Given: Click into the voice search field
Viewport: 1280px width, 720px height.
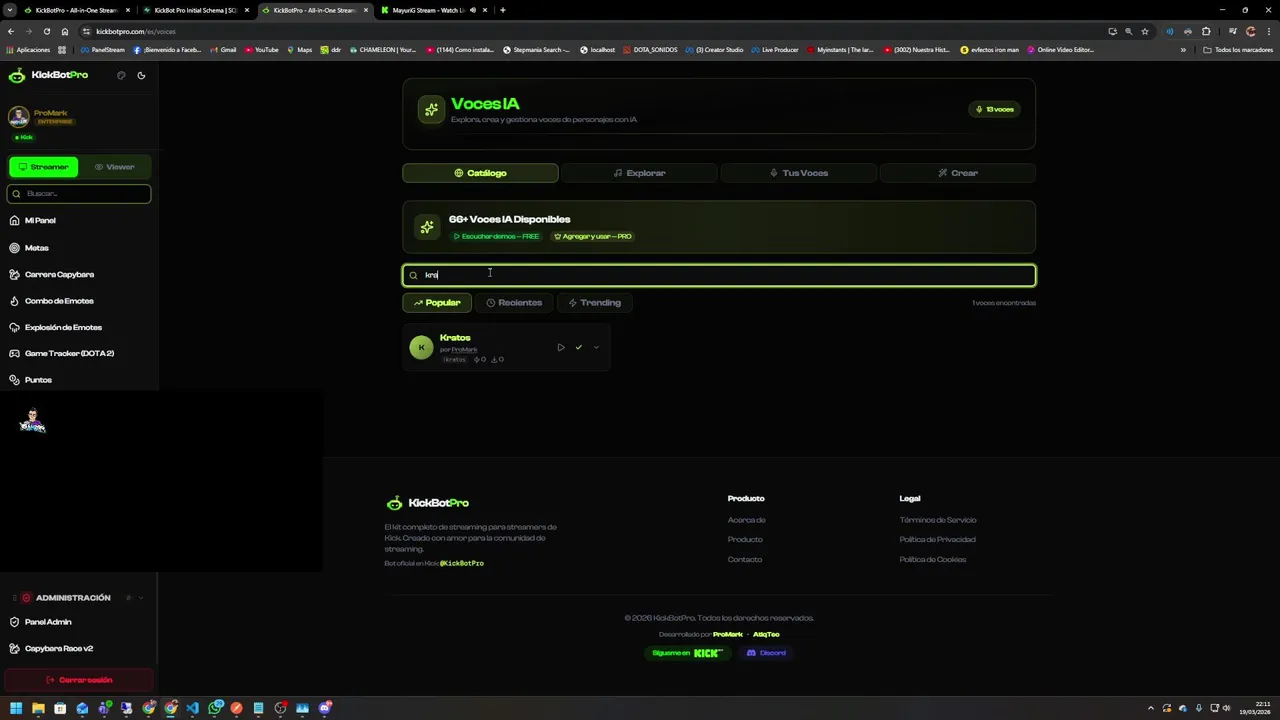Looking at the screenshot, I should (x=719, y=275).
